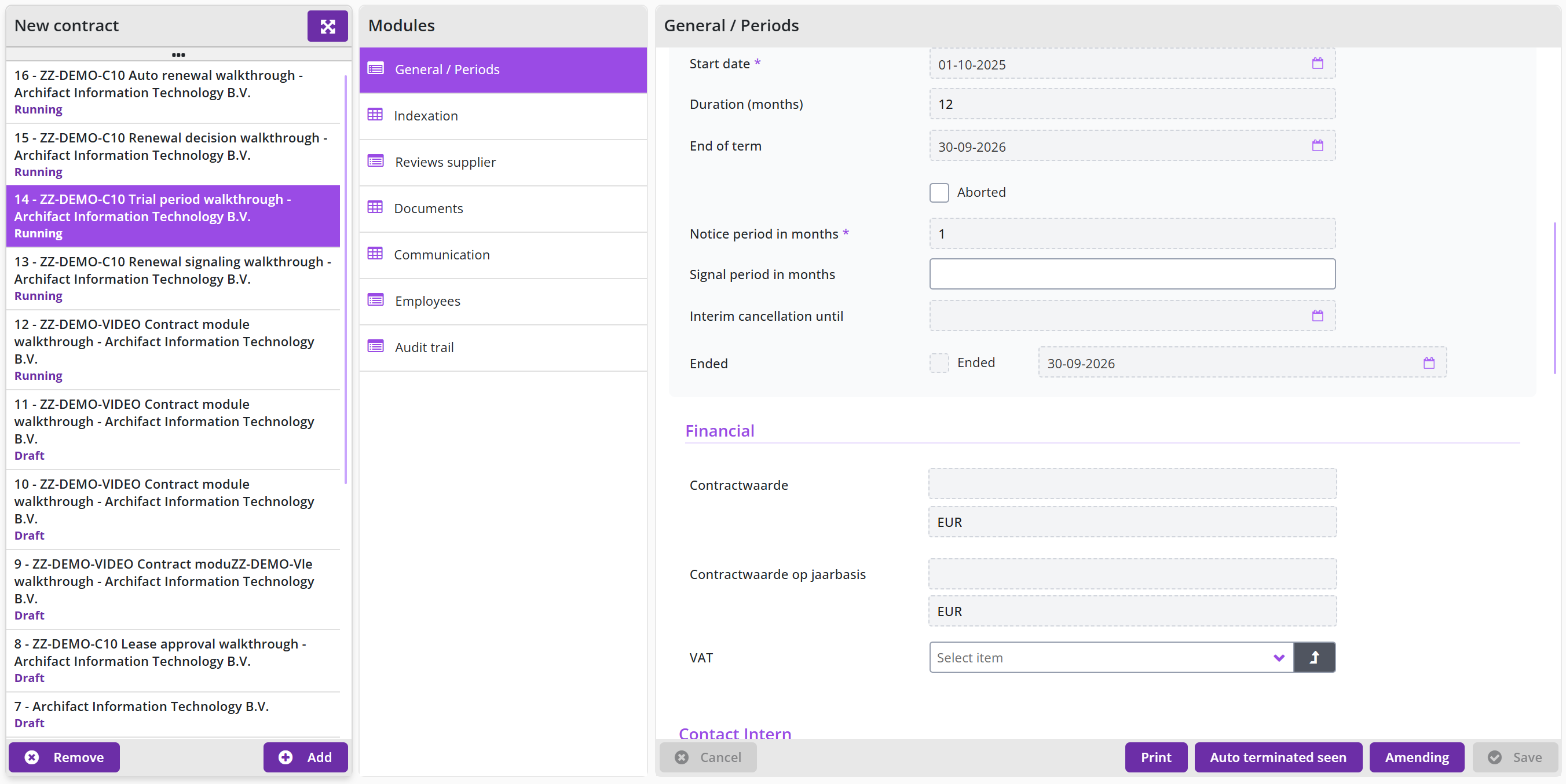
Task: Click the Save button
Action: click(1515, 757)
